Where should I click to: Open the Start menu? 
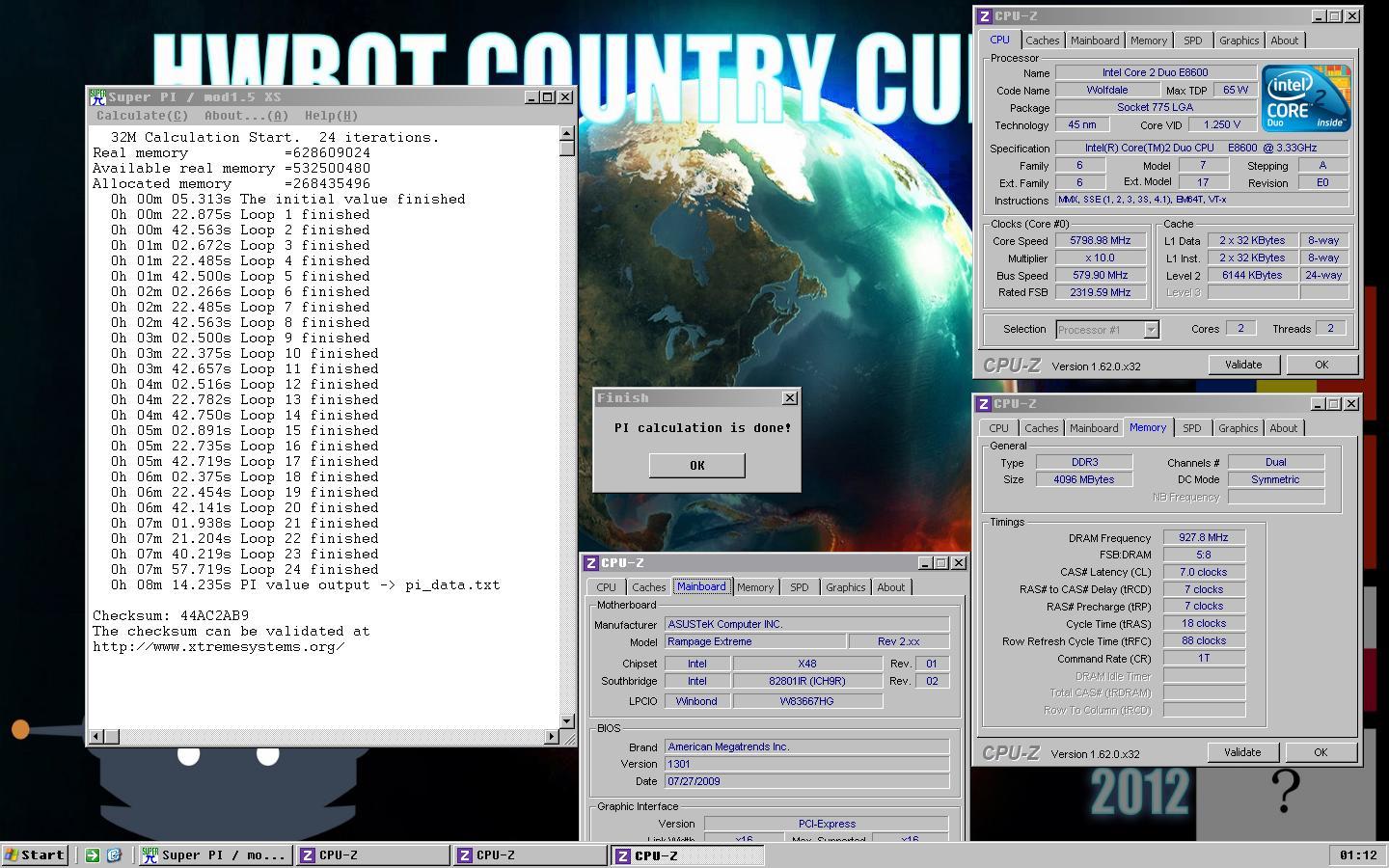tap(35, 854)
